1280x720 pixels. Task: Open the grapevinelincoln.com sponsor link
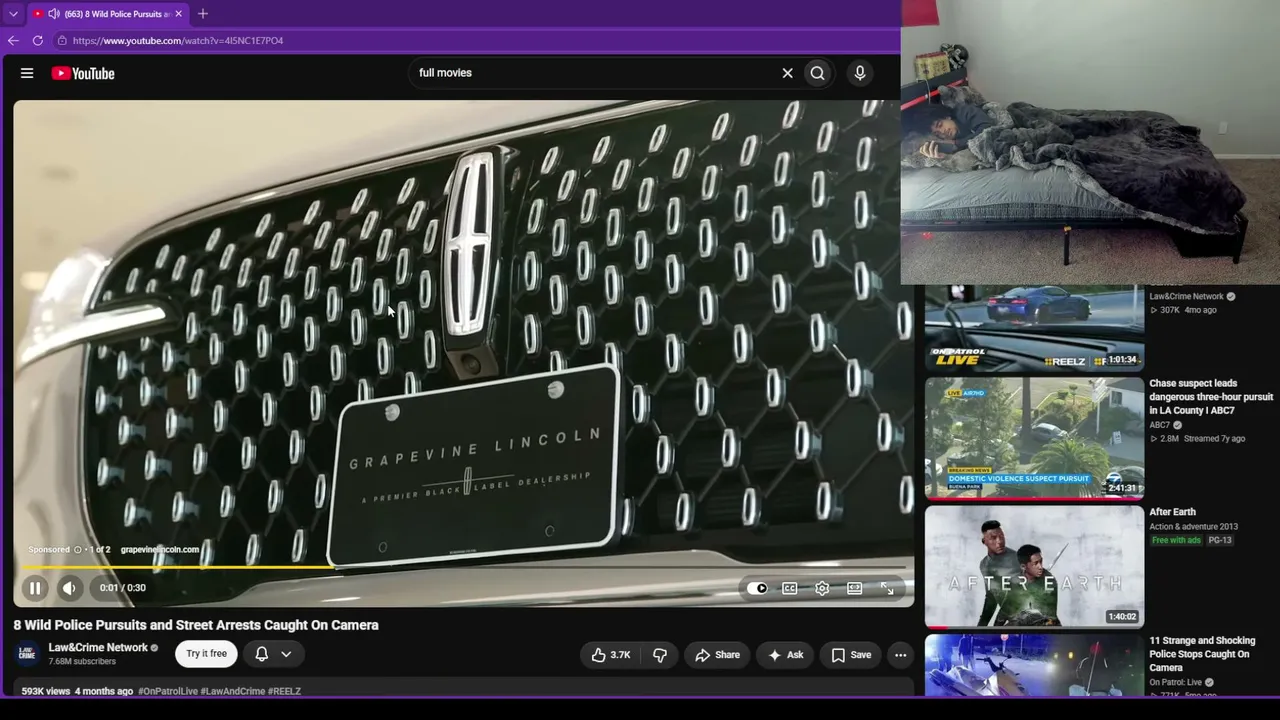(160, 549)
